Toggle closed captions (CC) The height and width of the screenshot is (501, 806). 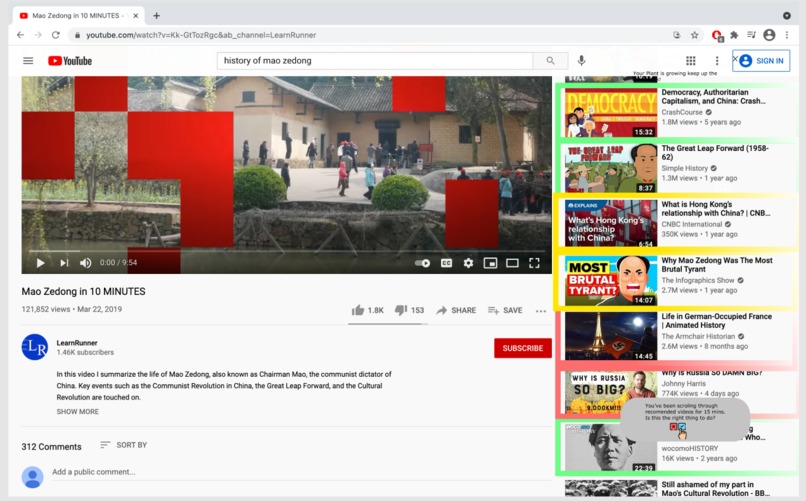click(x=446, y=263)
